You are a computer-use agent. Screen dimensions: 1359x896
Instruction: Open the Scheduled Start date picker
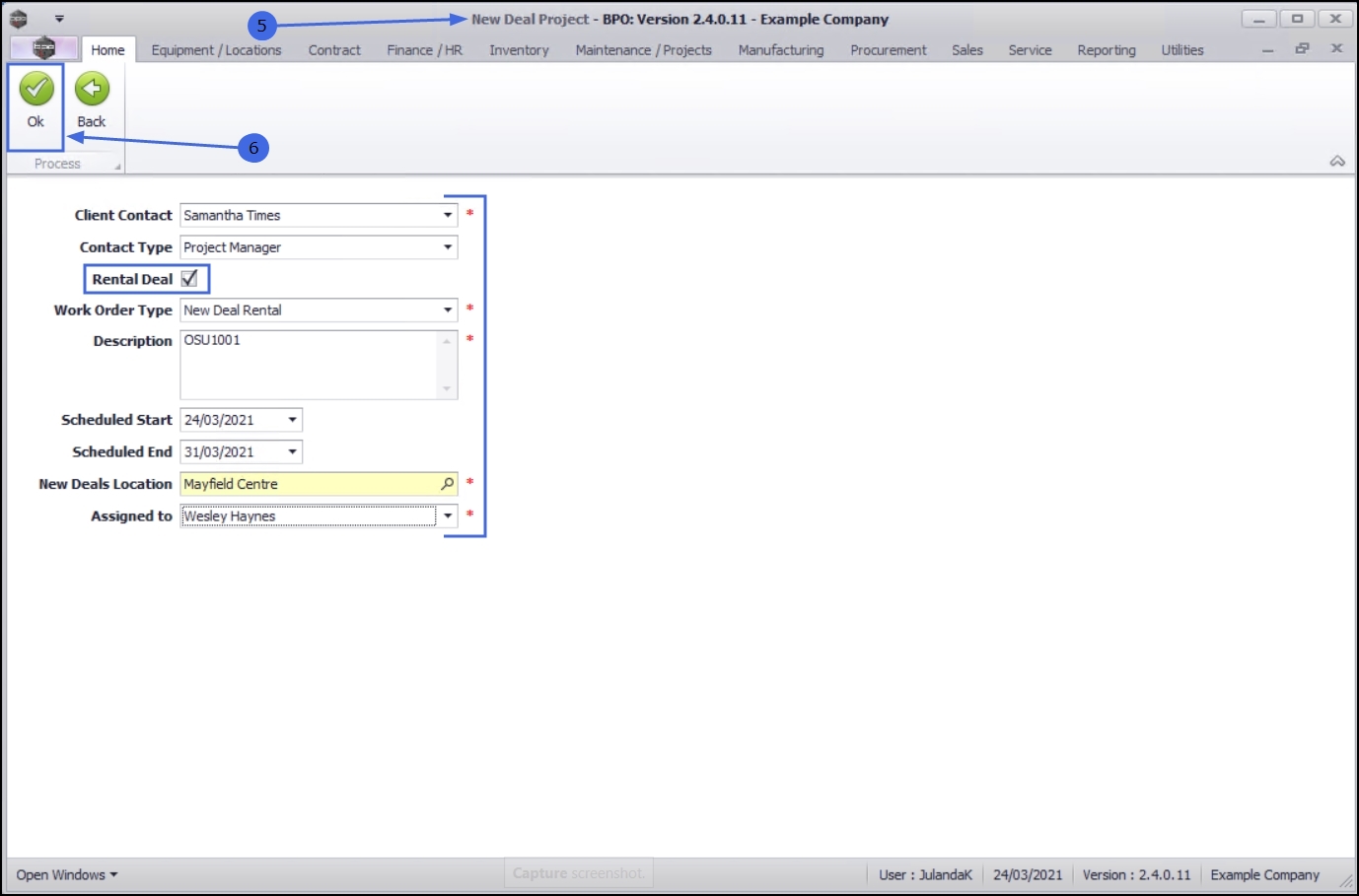(293, 420)
